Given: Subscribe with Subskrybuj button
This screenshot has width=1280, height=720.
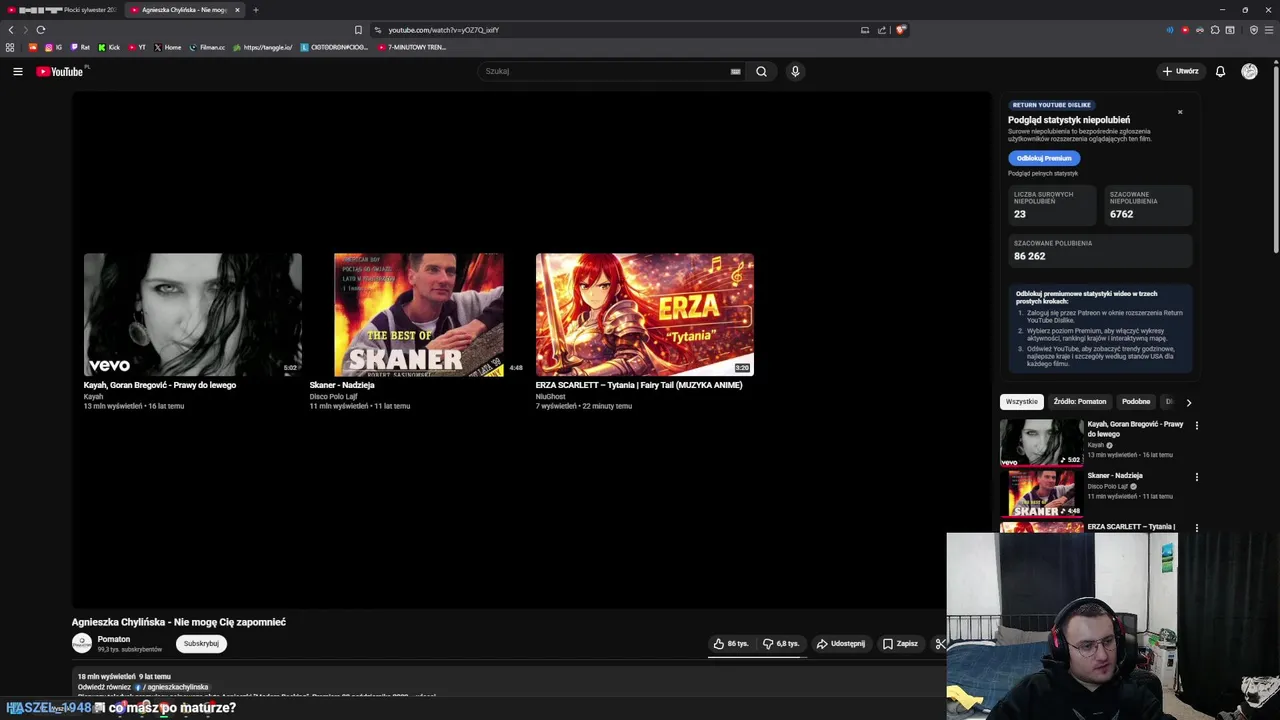Looking at the screenshot, I should pos(201,644).
